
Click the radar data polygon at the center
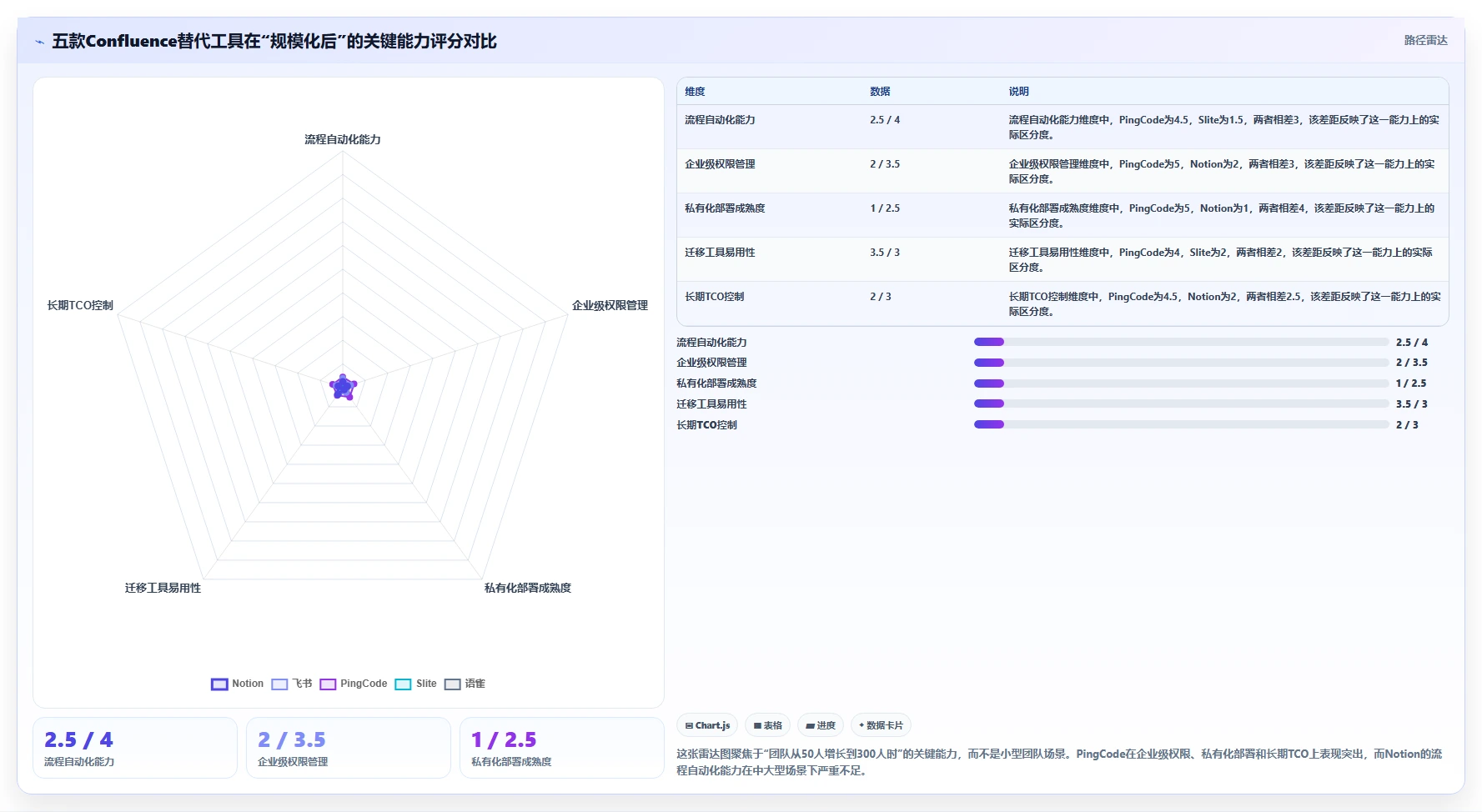[343, 387]
